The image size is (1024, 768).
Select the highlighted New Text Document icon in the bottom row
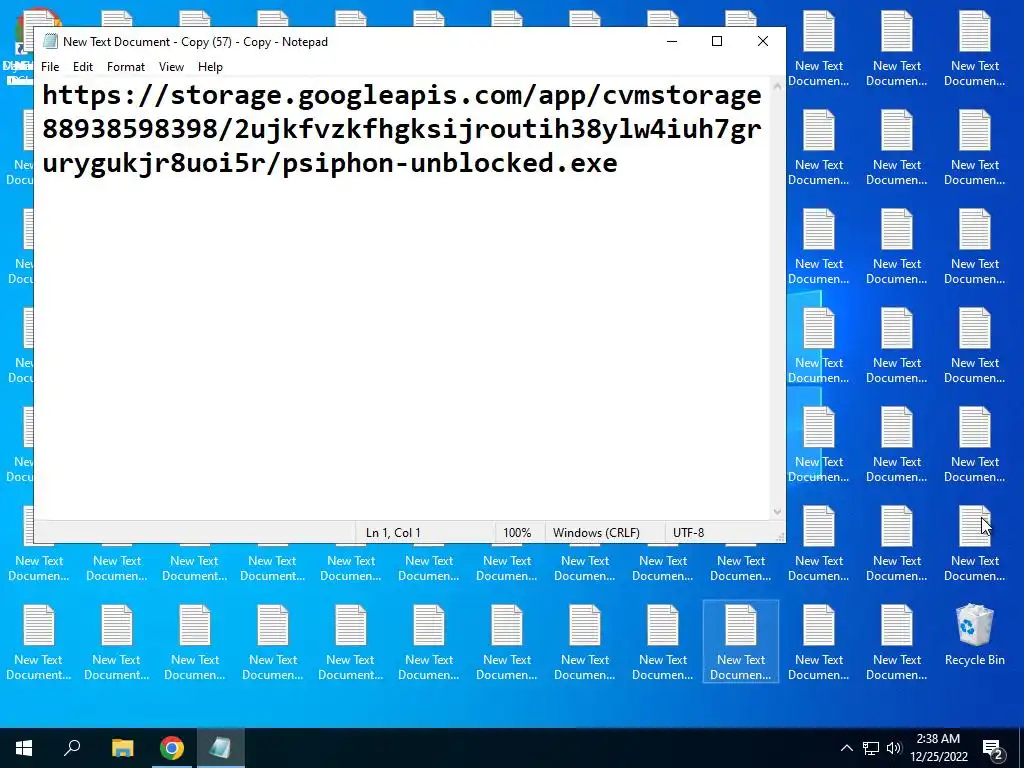(741, 641)
